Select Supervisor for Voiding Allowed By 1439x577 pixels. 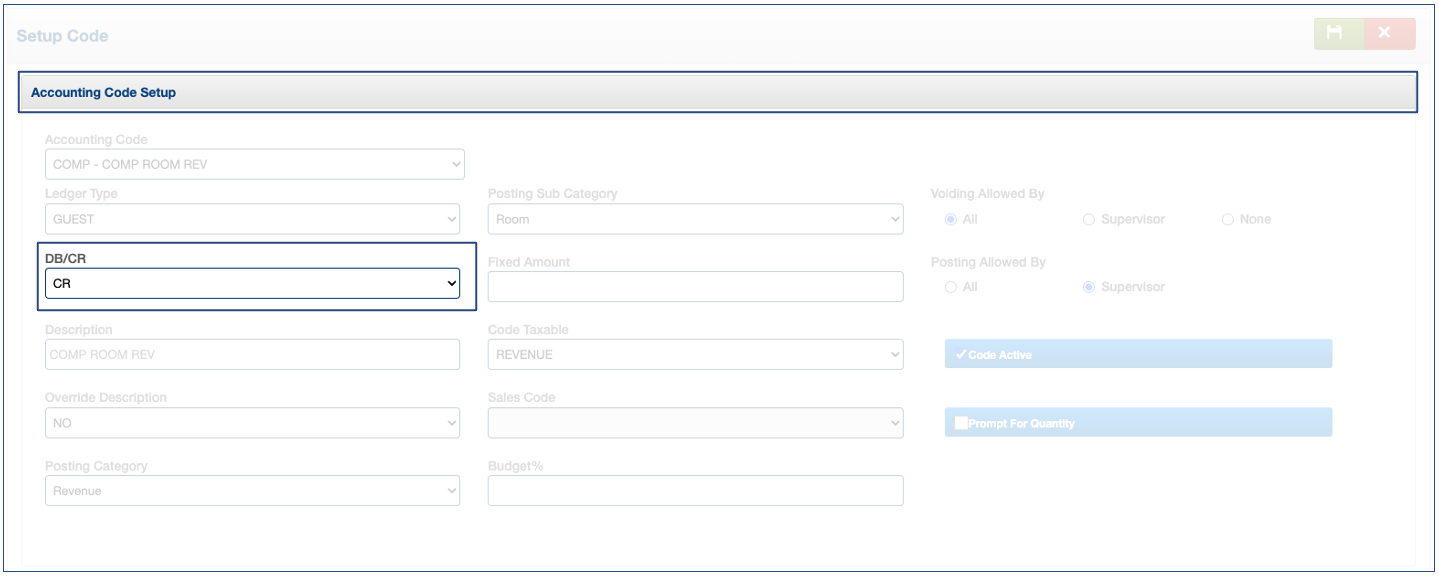[x=1089, y=220]
